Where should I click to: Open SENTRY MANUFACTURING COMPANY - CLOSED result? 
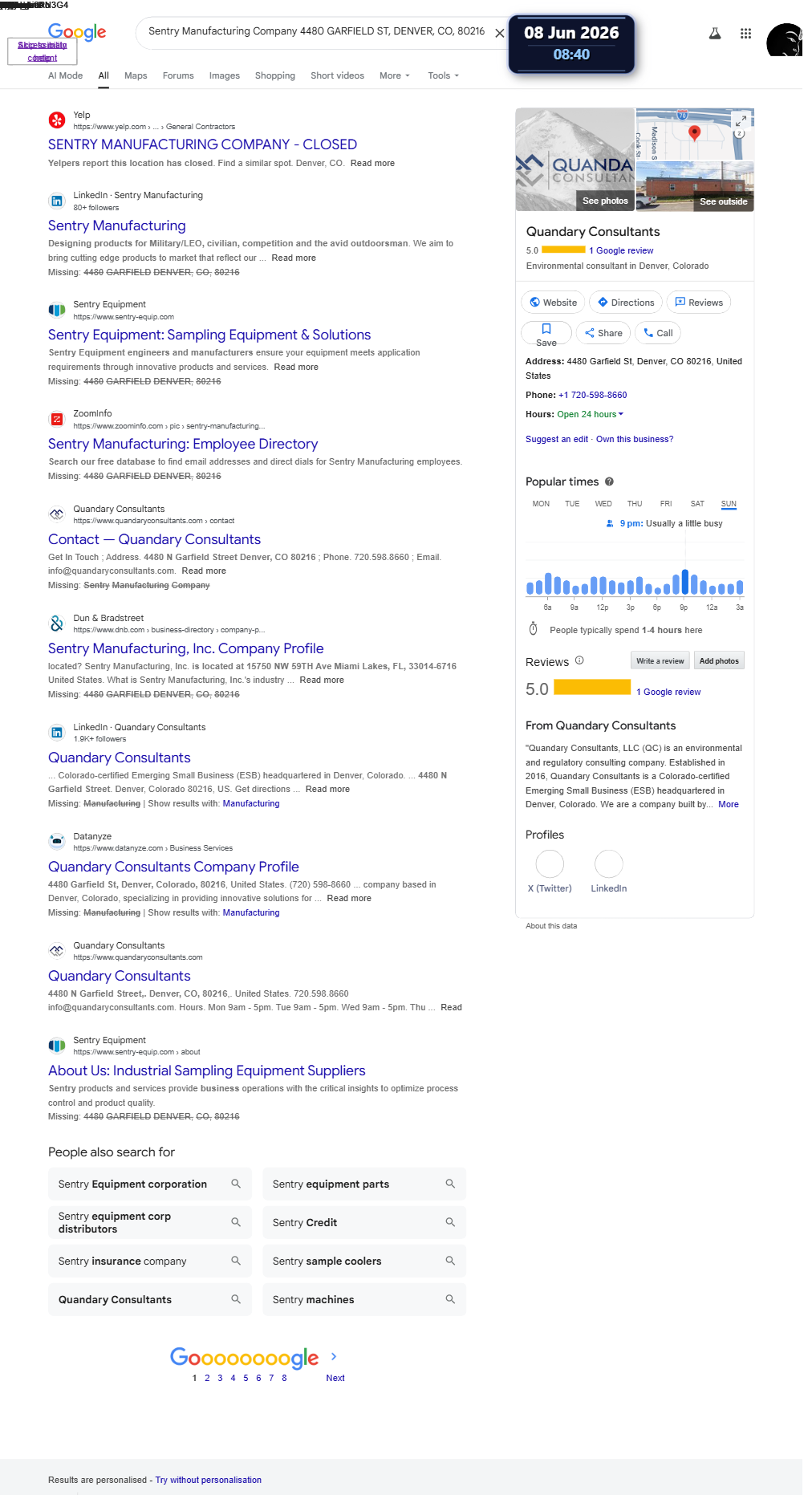(202, 144)
